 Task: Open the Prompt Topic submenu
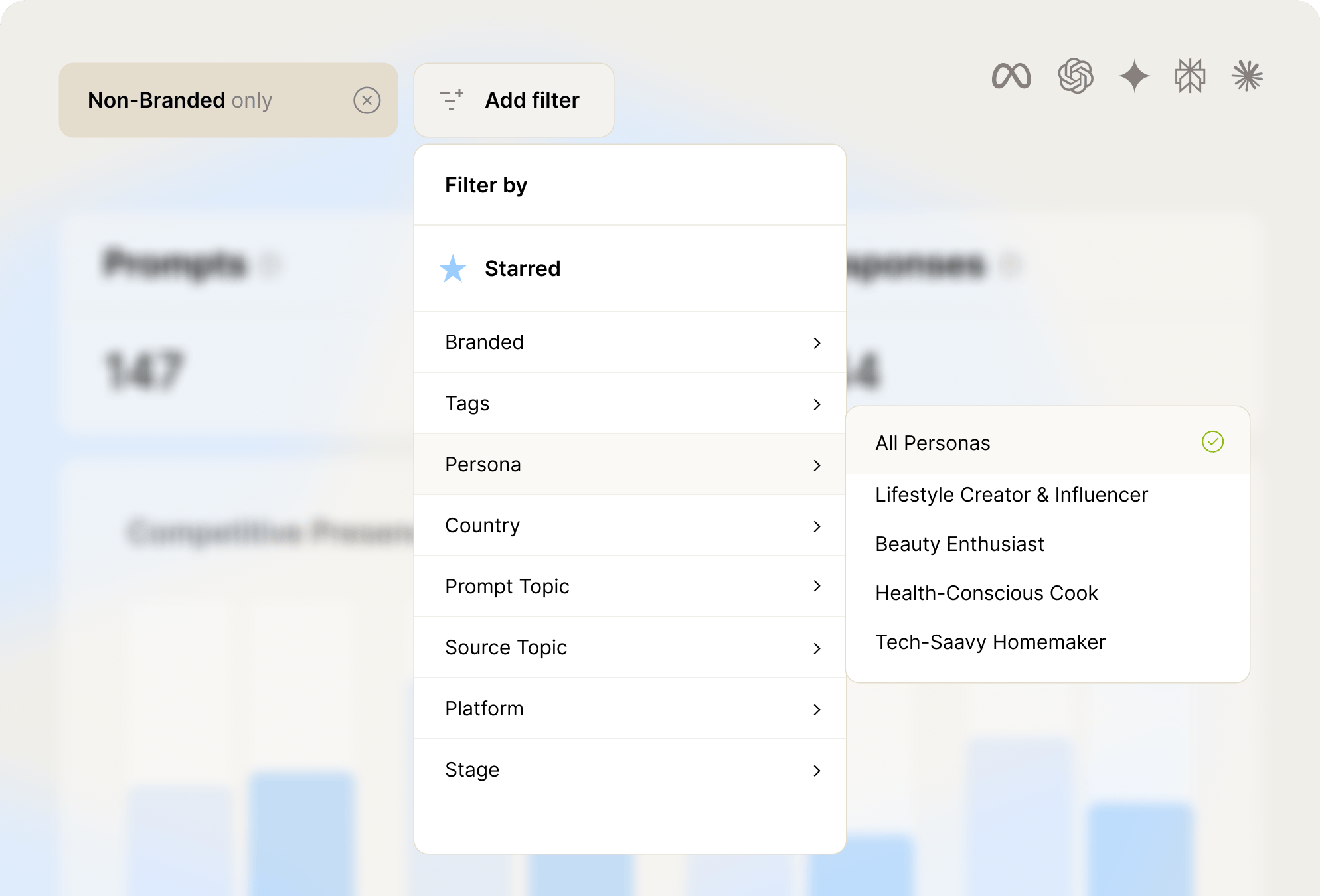click(629, 586)
